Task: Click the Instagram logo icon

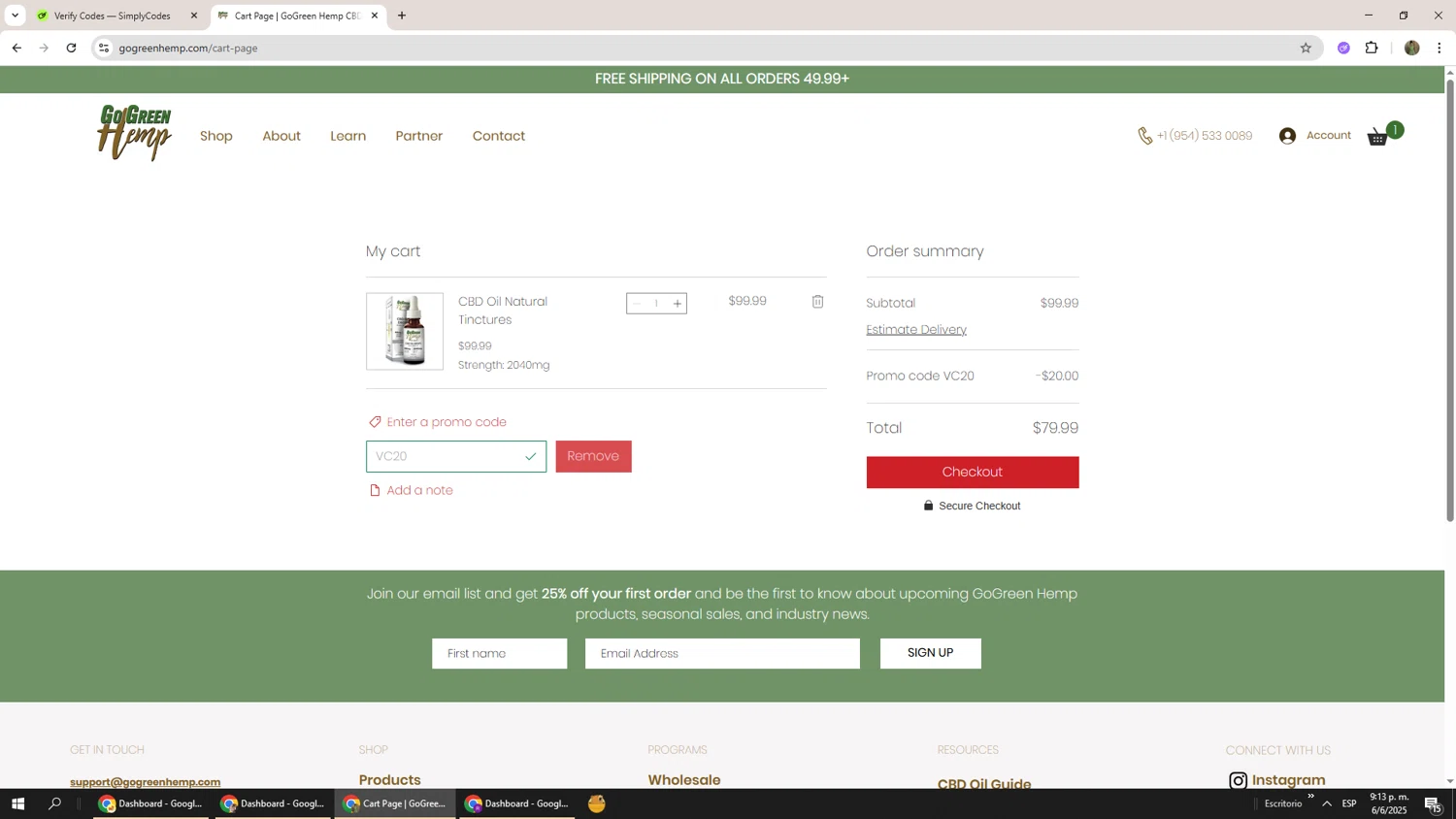Action: pos(1238,780)
